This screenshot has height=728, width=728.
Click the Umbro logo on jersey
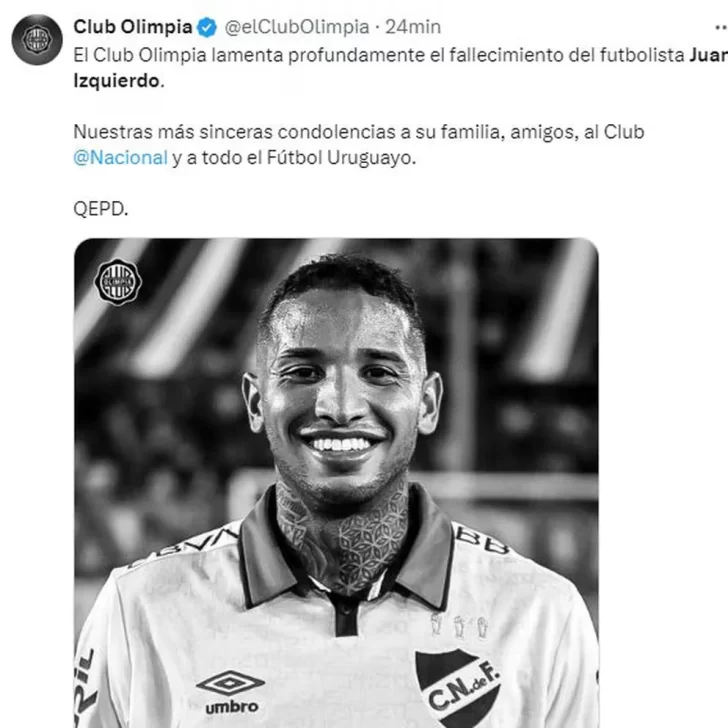click(x=231, y=692)
